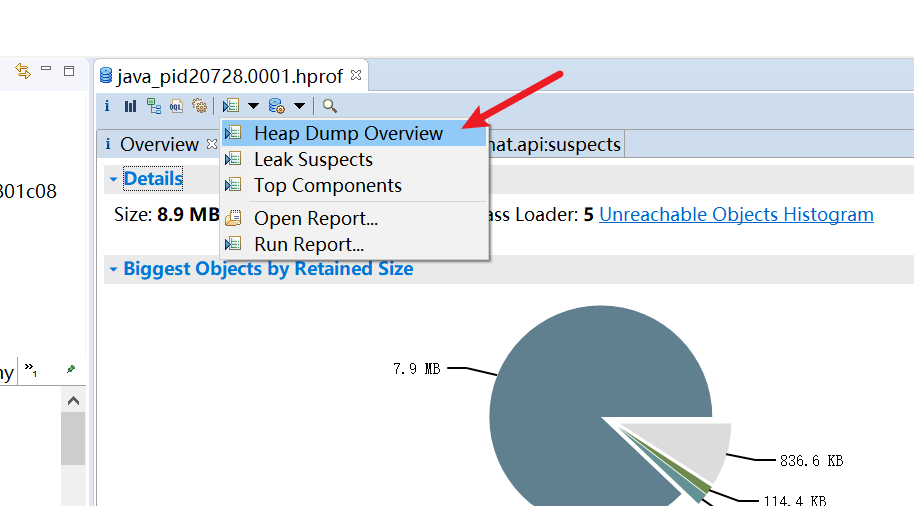914x506 pixels.
Task: Open the OQL query editor icon
Action: (176, 106)
